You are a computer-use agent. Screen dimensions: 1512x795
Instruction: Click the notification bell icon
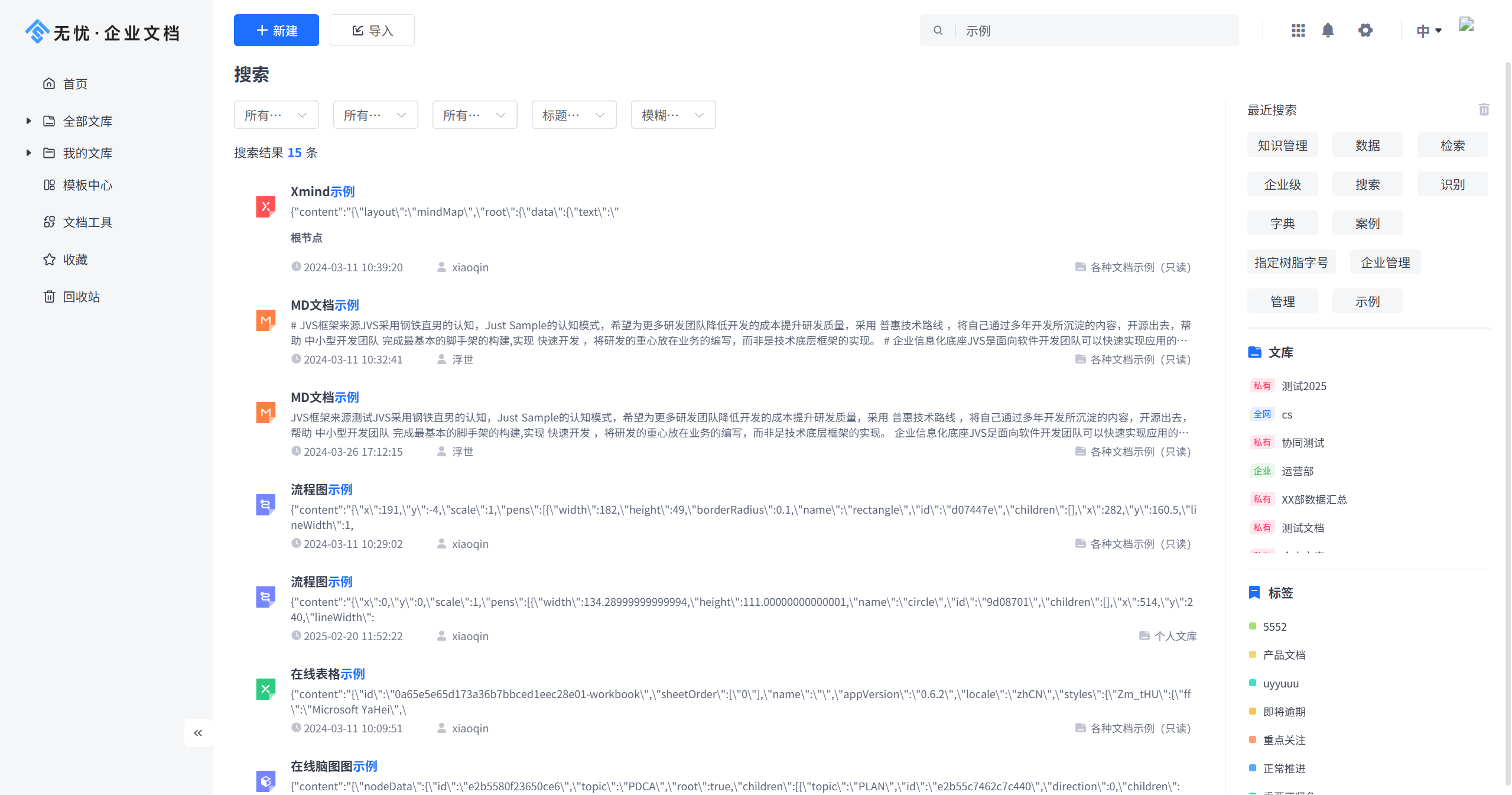point(1328,30)
